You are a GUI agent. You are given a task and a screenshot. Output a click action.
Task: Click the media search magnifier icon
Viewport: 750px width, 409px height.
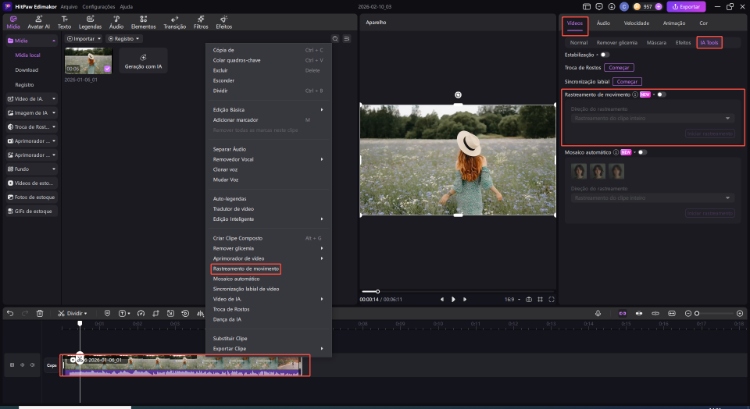tap(335, 38)
